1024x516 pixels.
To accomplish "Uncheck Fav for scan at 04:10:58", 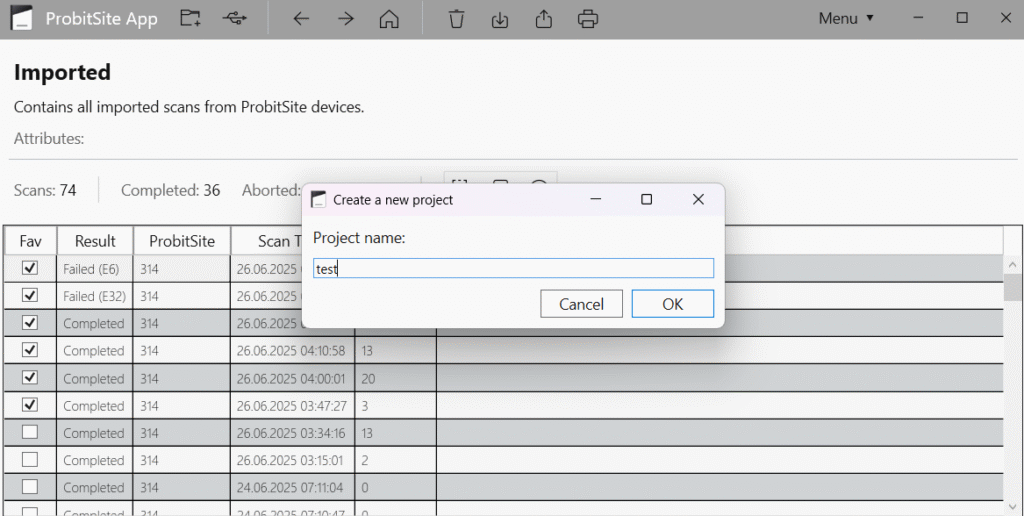I will point(30,350).
